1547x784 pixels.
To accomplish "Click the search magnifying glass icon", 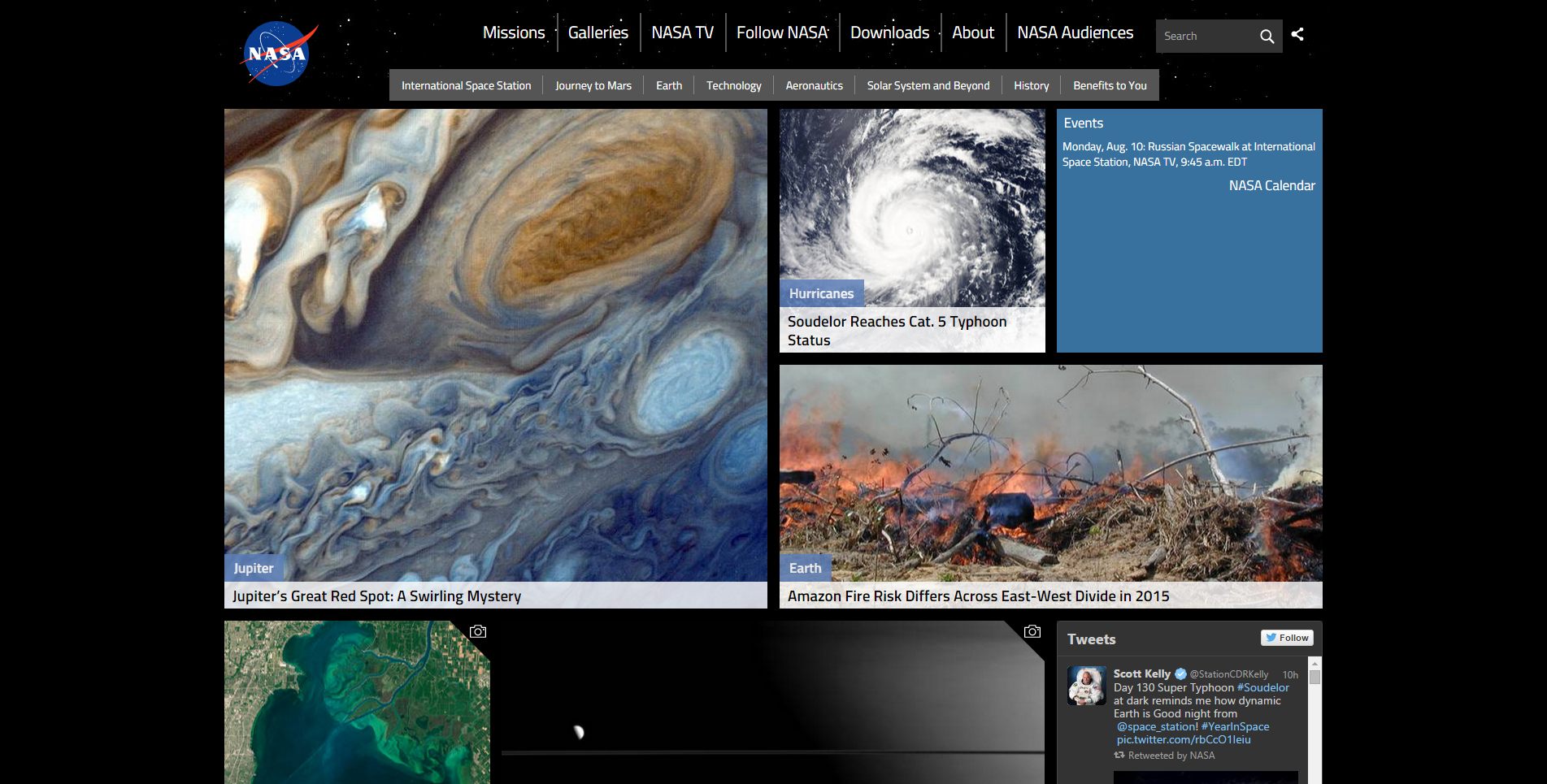I will [x=1267, y=37].
